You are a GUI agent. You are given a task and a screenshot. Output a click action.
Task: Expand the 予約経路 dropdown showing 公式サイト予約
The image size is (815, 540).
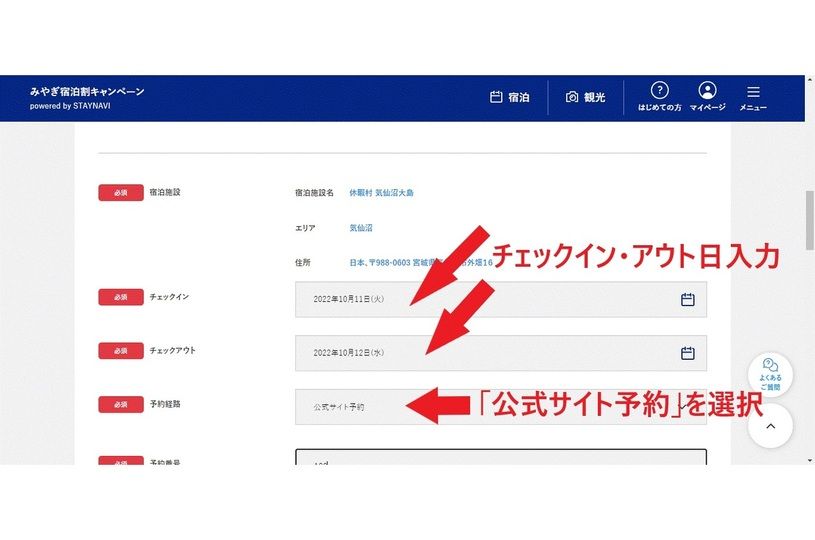click(501, 407)
